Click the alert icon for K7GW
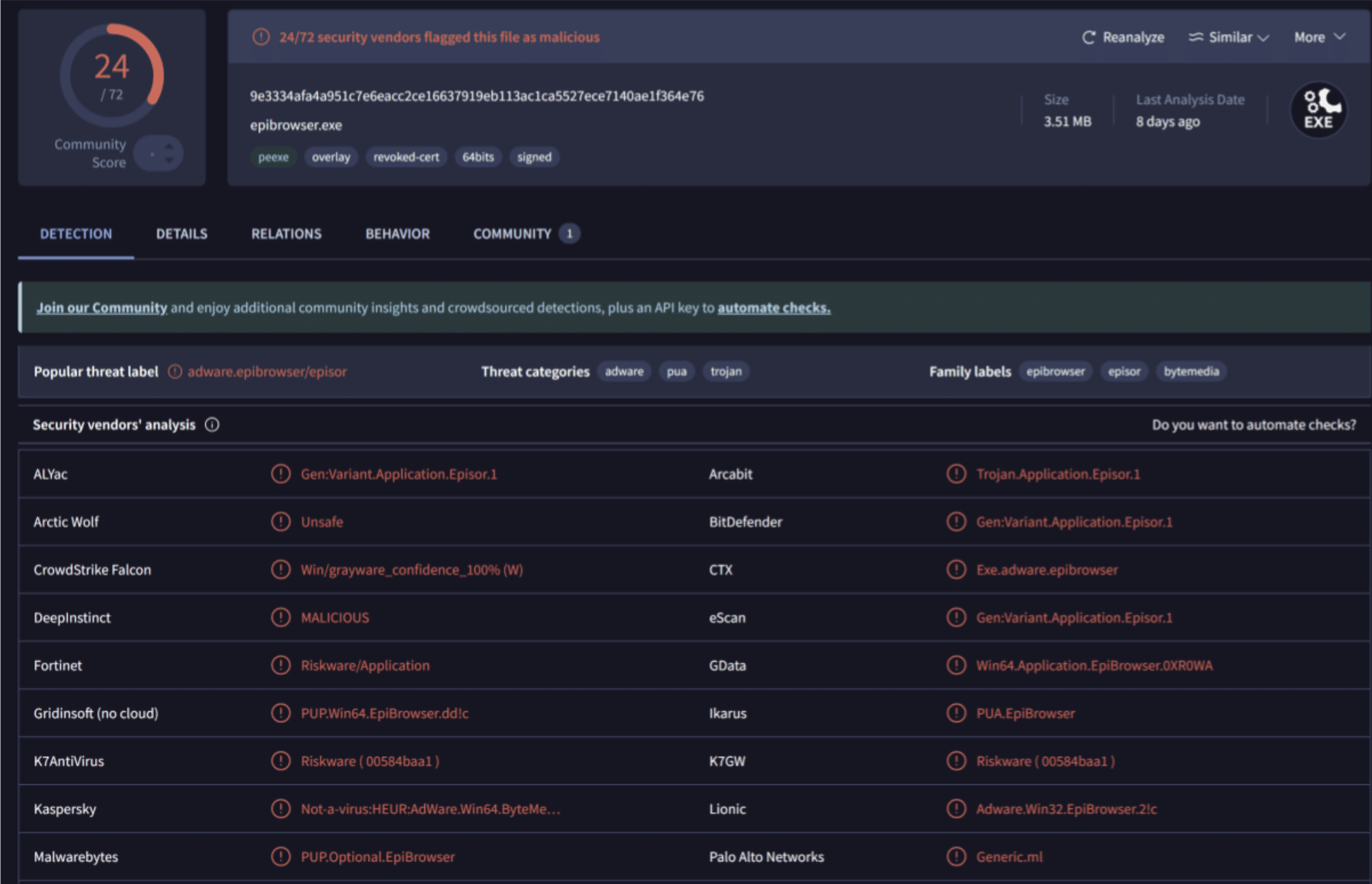 coord(956,761)
